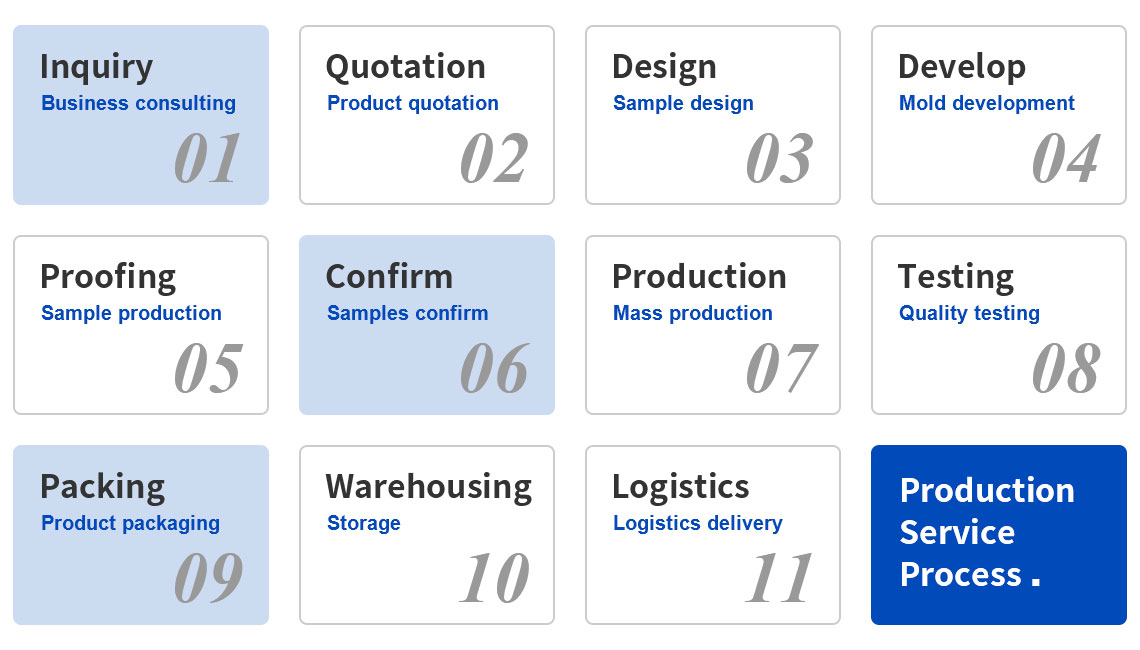Select the Develop mold development card
The image size is (1140, 650).
(999, 115)
